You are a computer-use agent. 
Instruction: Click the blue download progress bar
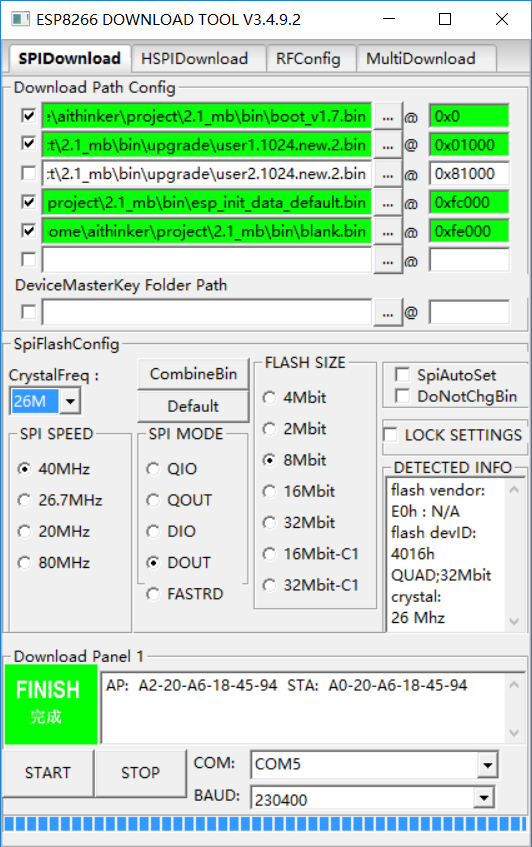point(266,824)
